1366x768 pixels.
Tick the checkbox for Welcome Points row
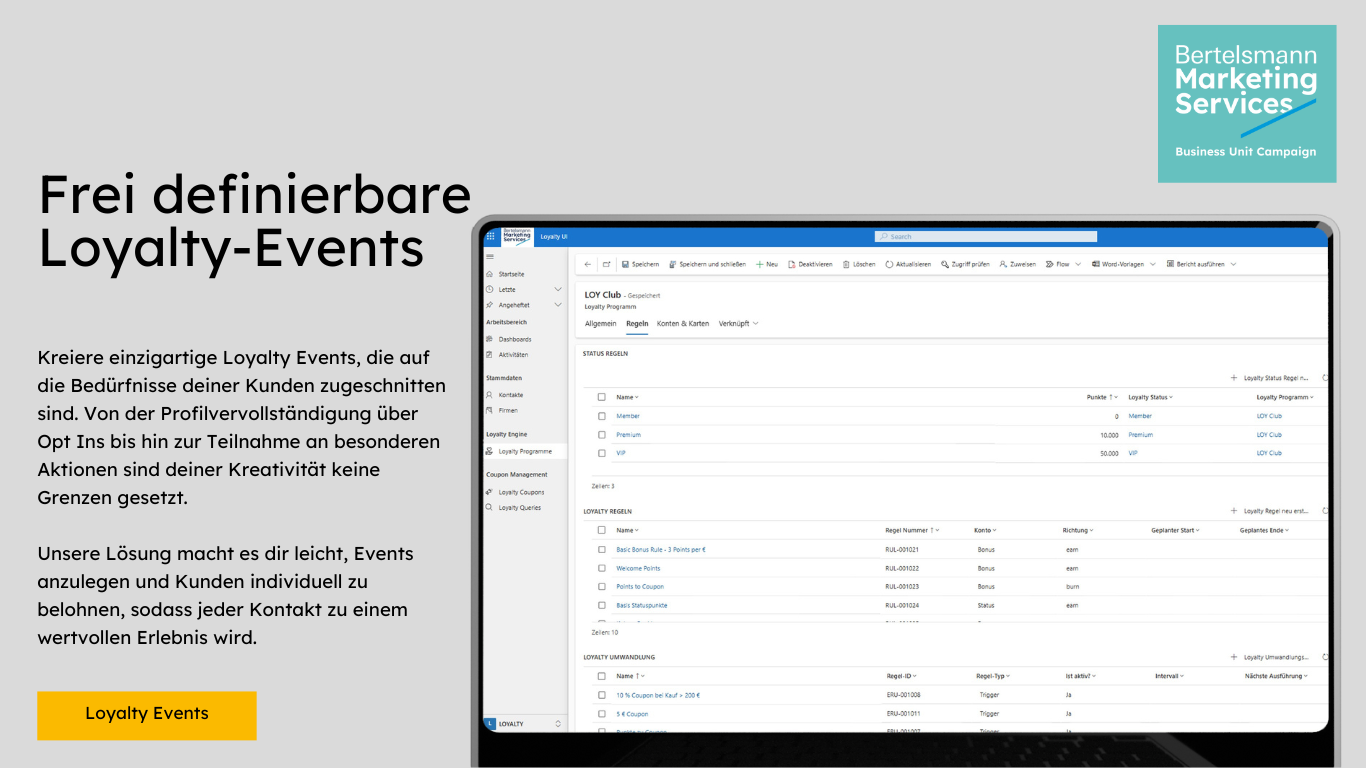tap(602, 568)
